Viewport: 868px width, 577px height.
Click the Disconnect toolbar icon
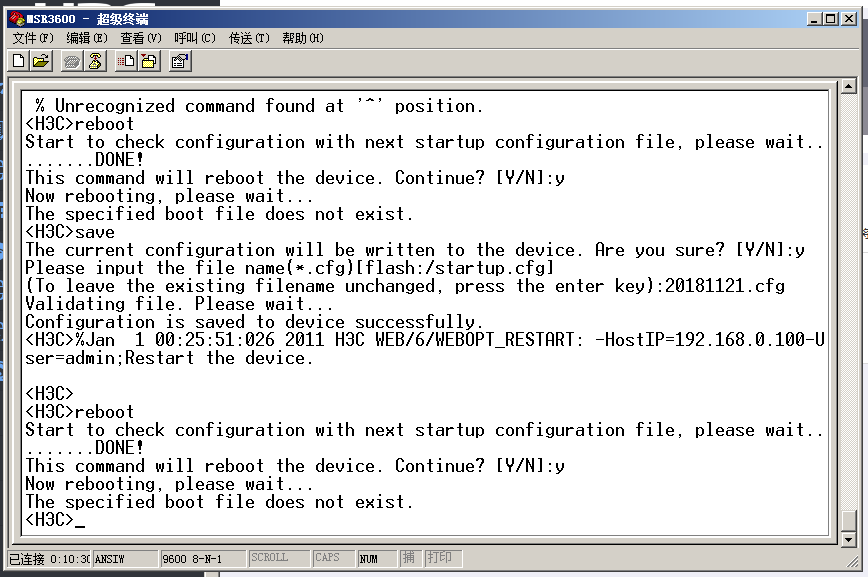click(x=95, y=62)
